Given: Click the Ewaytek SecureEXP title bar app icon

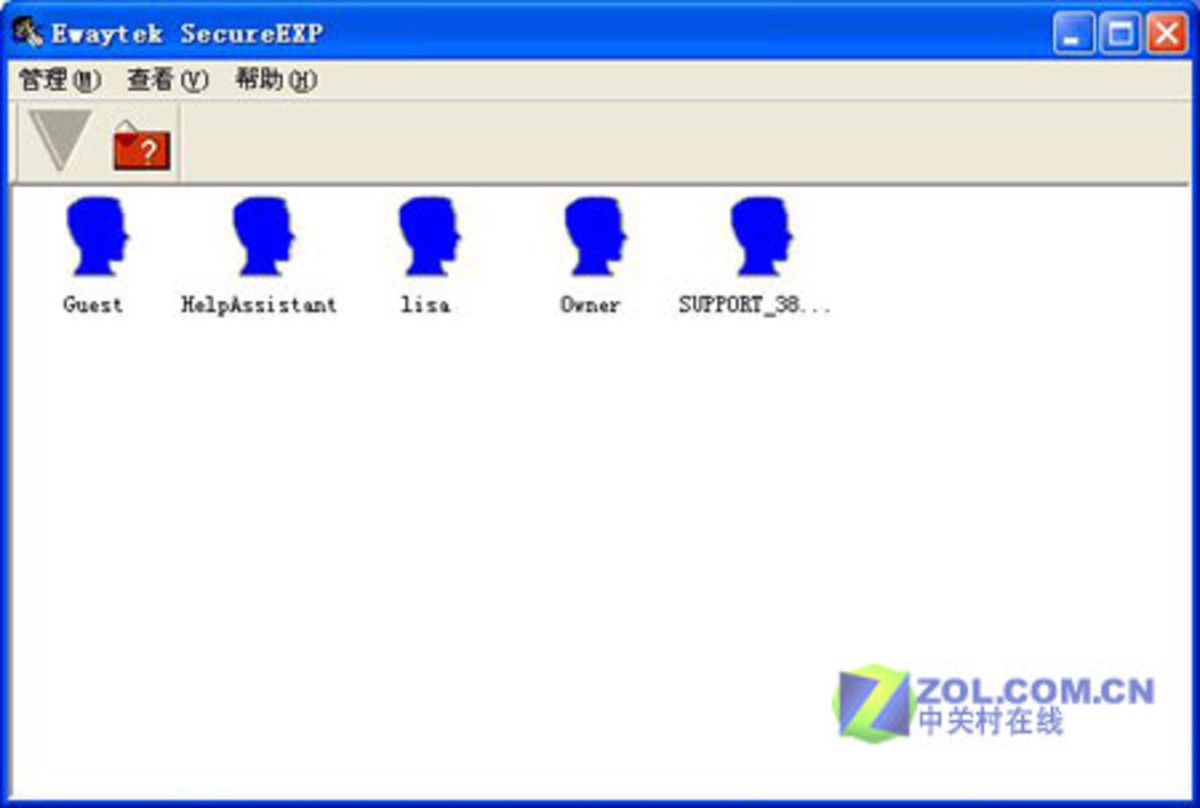Looking at the screenshot, I should coord(27,32).
